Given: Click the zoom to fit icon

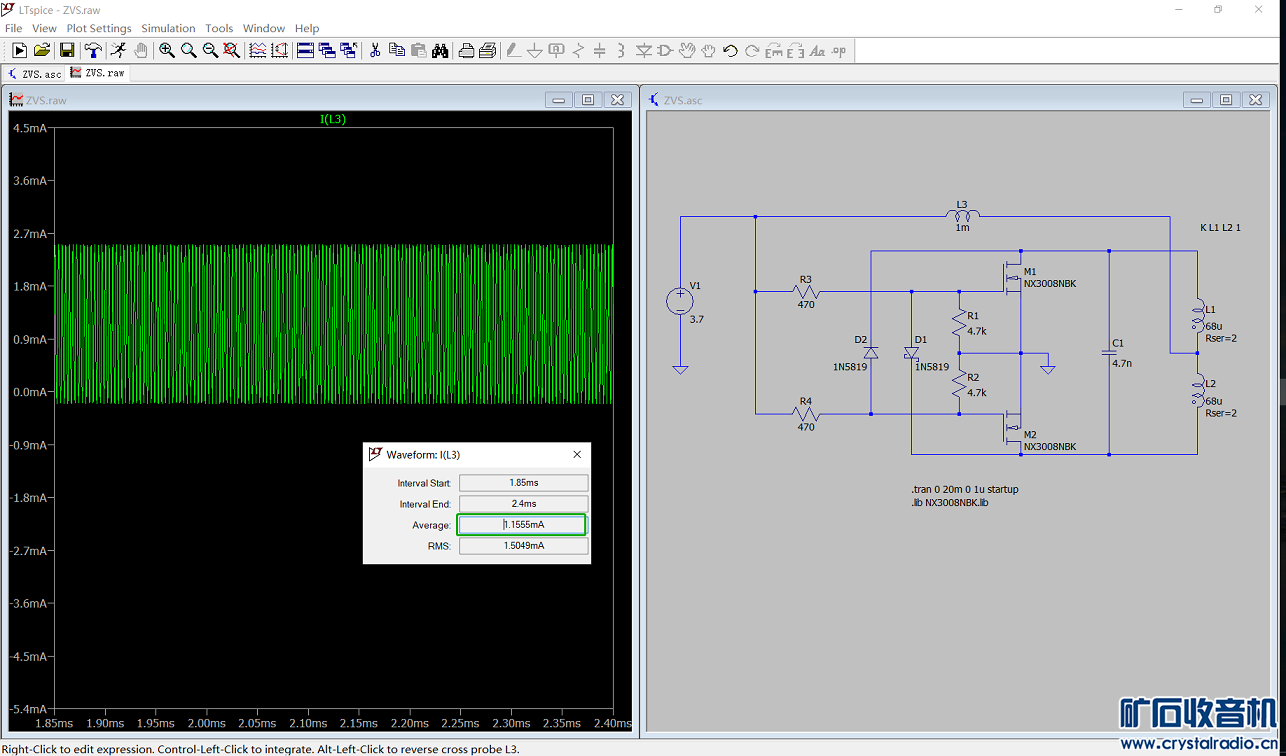Looking at the screenshot, I should point(231,50).
